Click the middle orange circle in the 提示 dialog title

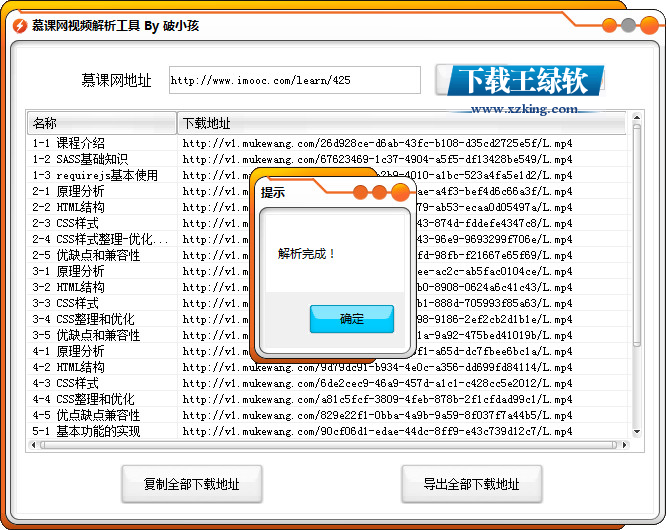pyautogui.click(x=379, y=192)
